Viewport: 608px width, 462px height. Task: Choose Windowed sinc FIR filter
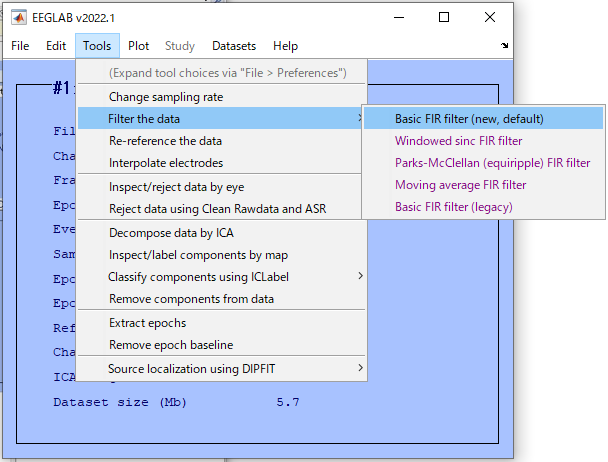[x=484, y=140]
